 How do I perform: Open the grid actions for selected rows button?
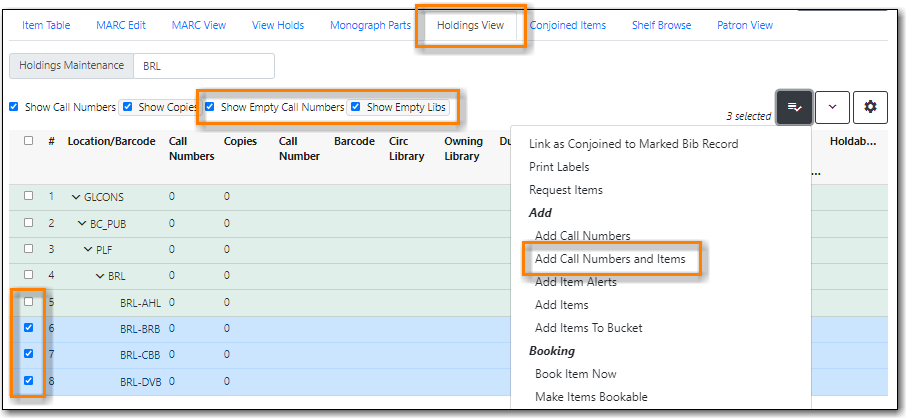(794, 107)
